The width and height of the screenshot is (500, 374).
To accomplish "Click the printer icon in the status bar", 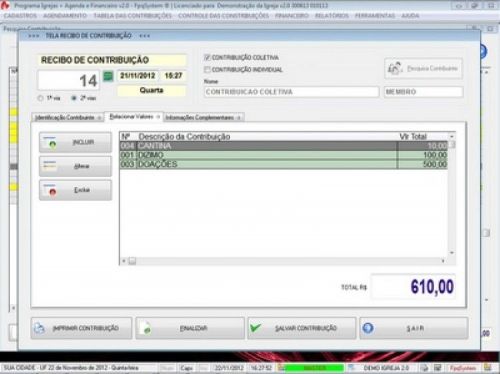I will click(424, 368).
